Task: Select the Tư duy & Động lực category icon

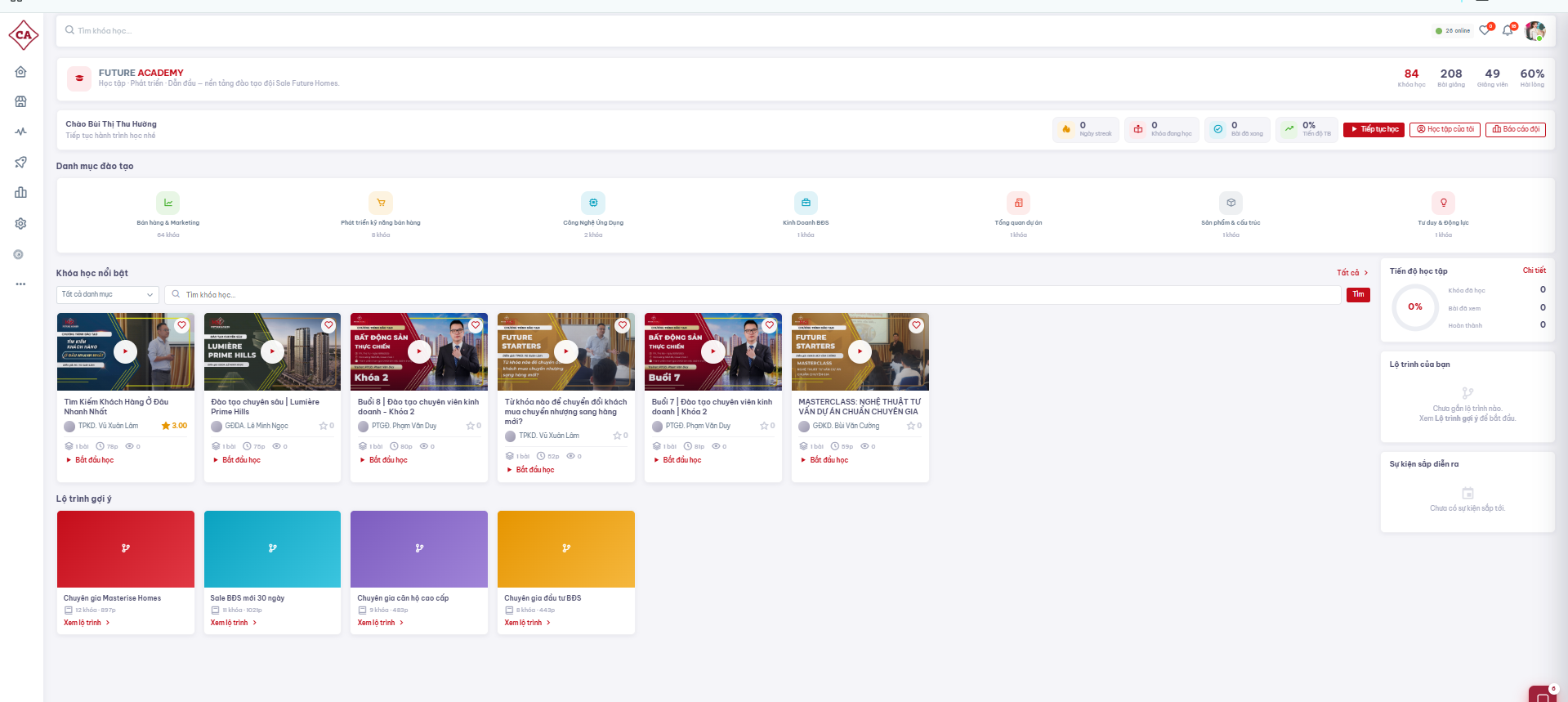Action: 1444,203
